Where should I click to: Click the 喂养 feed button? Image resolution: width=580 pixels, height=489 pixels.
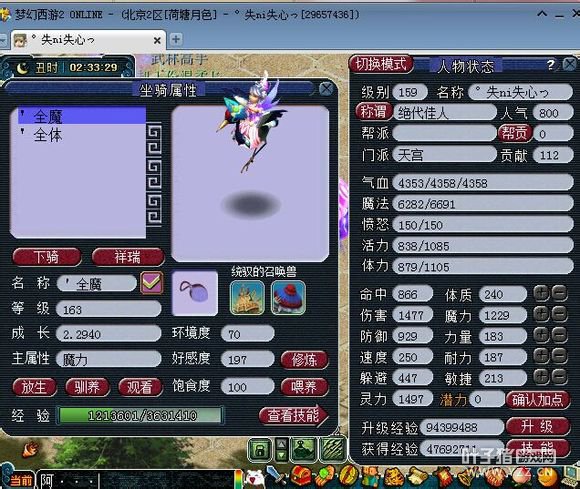[x=304, y=387]
